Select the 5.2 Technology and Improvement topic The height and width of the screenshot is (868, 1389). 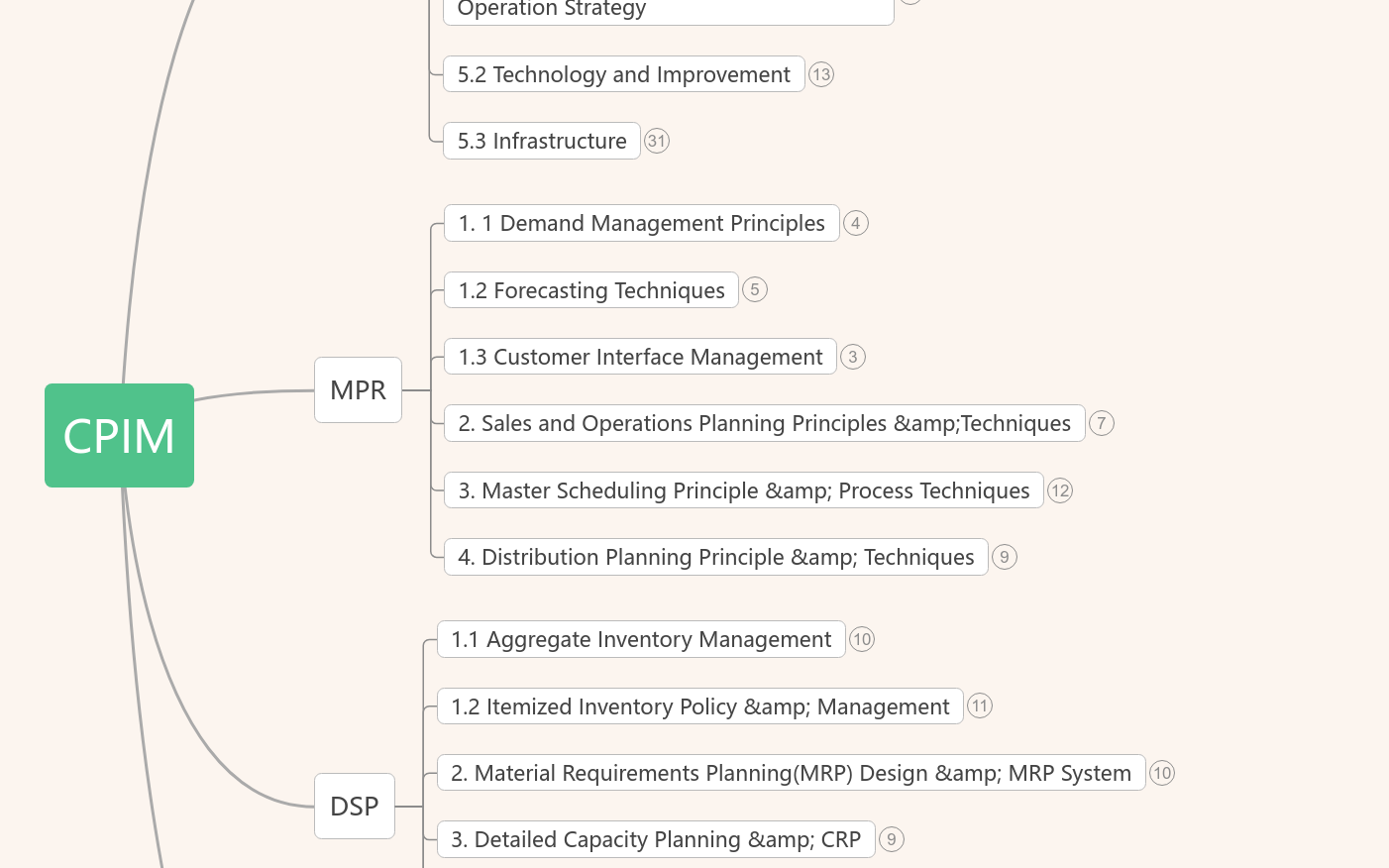(623, 74)
